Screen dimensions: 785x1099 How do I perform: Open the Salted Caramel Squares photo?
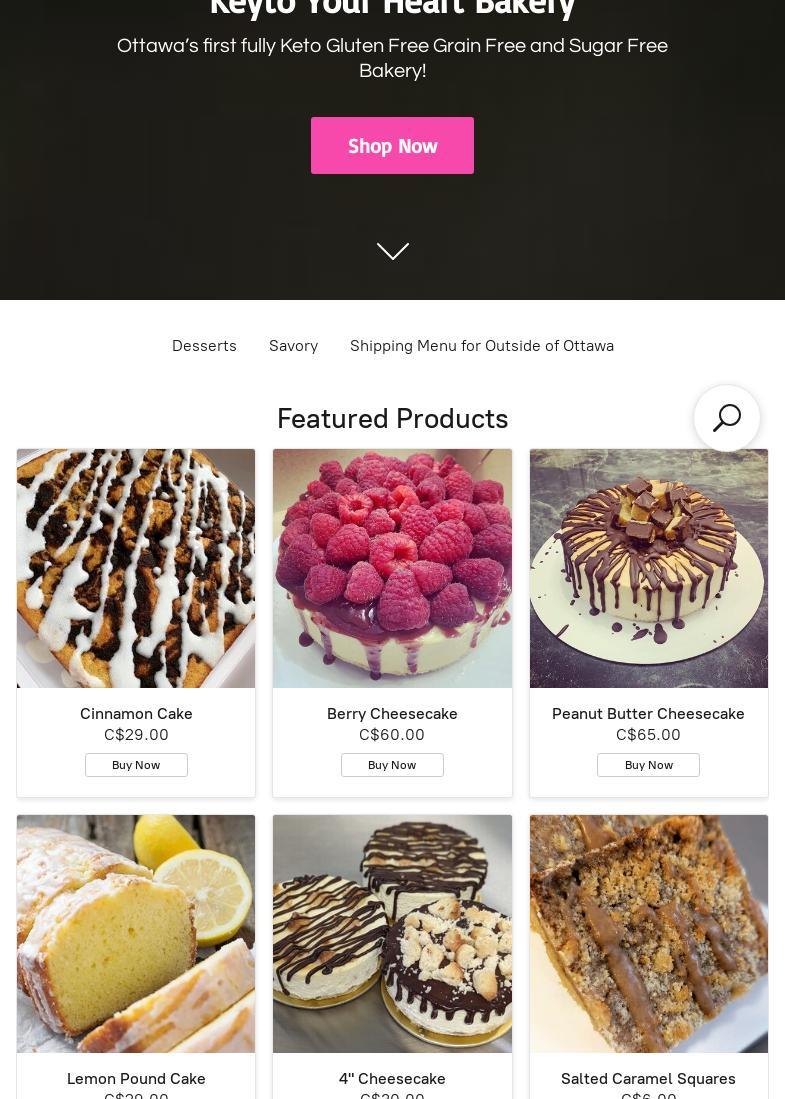[x=648, y=933]
